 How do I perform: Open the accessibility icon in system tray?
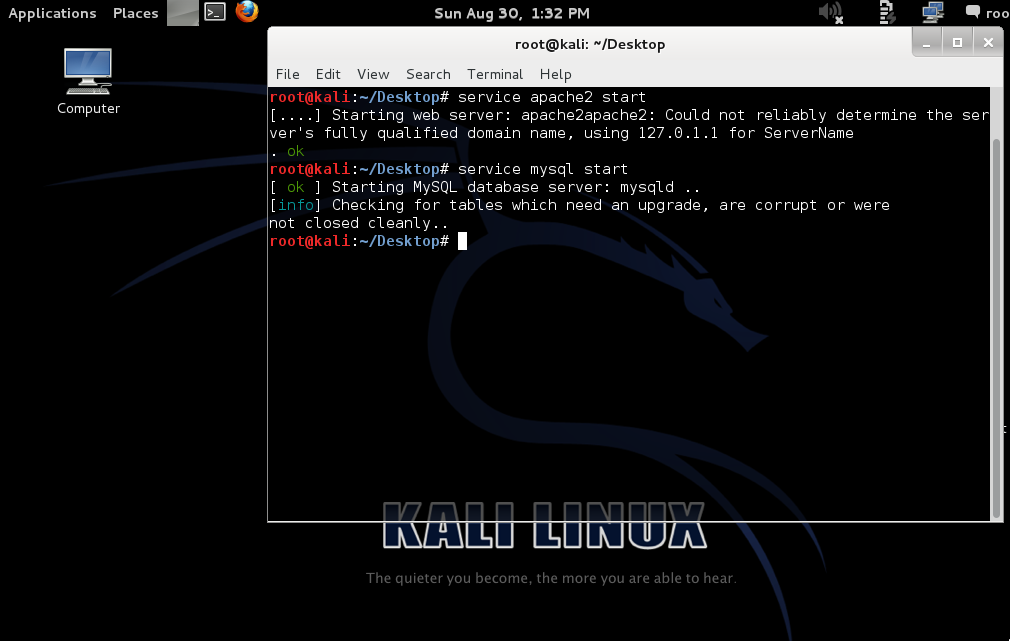[886, 12]
